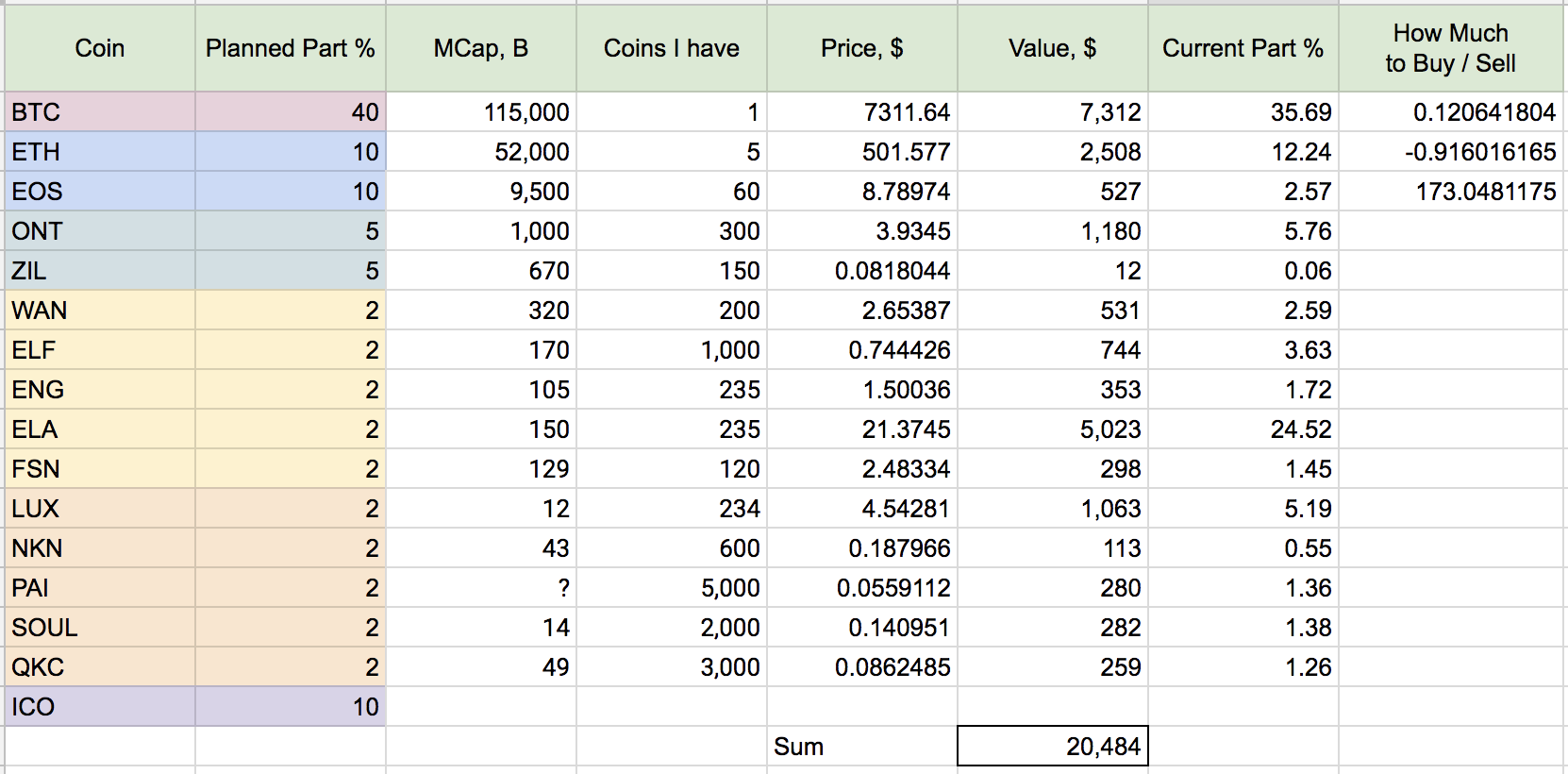Select ELA current part 24.52
The width and height of the screenshot is (1568, 774).
(1243, 429)
